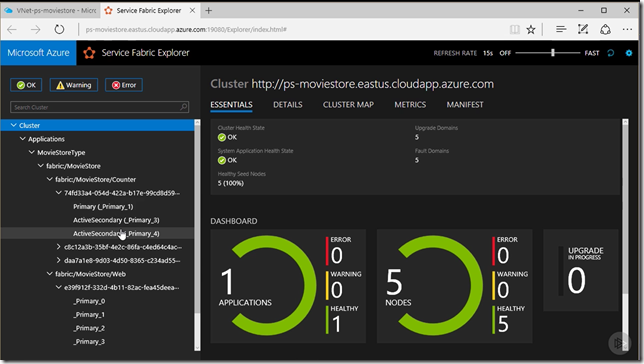Open the reading view book icon
This screenshot has width=644, height=364.
click(x=515, y=29)
